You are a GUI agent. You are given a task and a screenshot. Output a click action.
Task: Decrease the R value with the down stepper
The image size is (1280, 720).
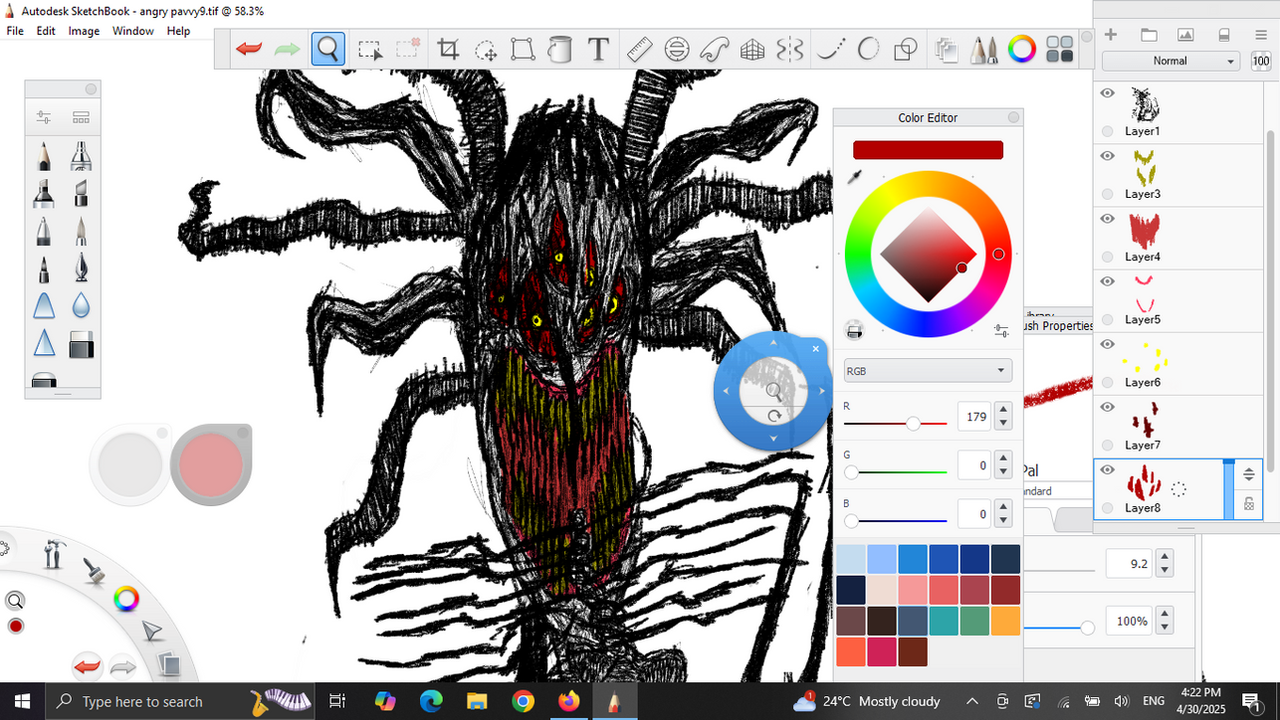[x=1003, y=423]
